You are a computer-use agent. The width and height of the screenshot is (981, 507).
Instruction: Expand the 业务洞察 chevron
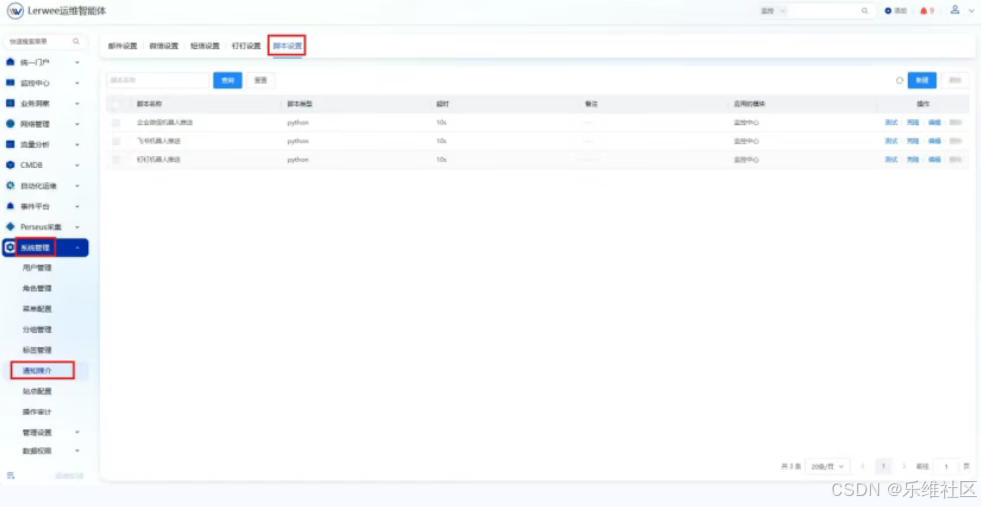[77, 103]
